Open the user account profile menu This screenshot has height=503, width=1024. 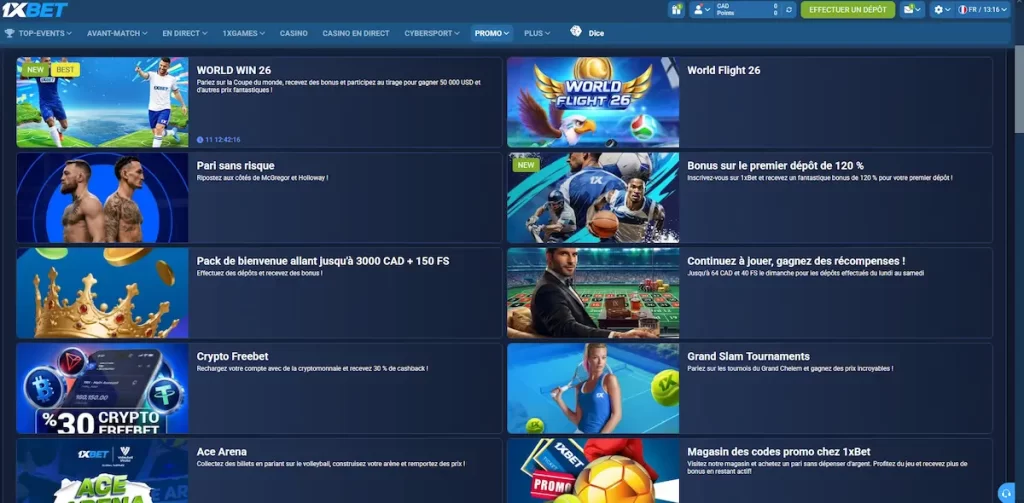pos(702,10)
